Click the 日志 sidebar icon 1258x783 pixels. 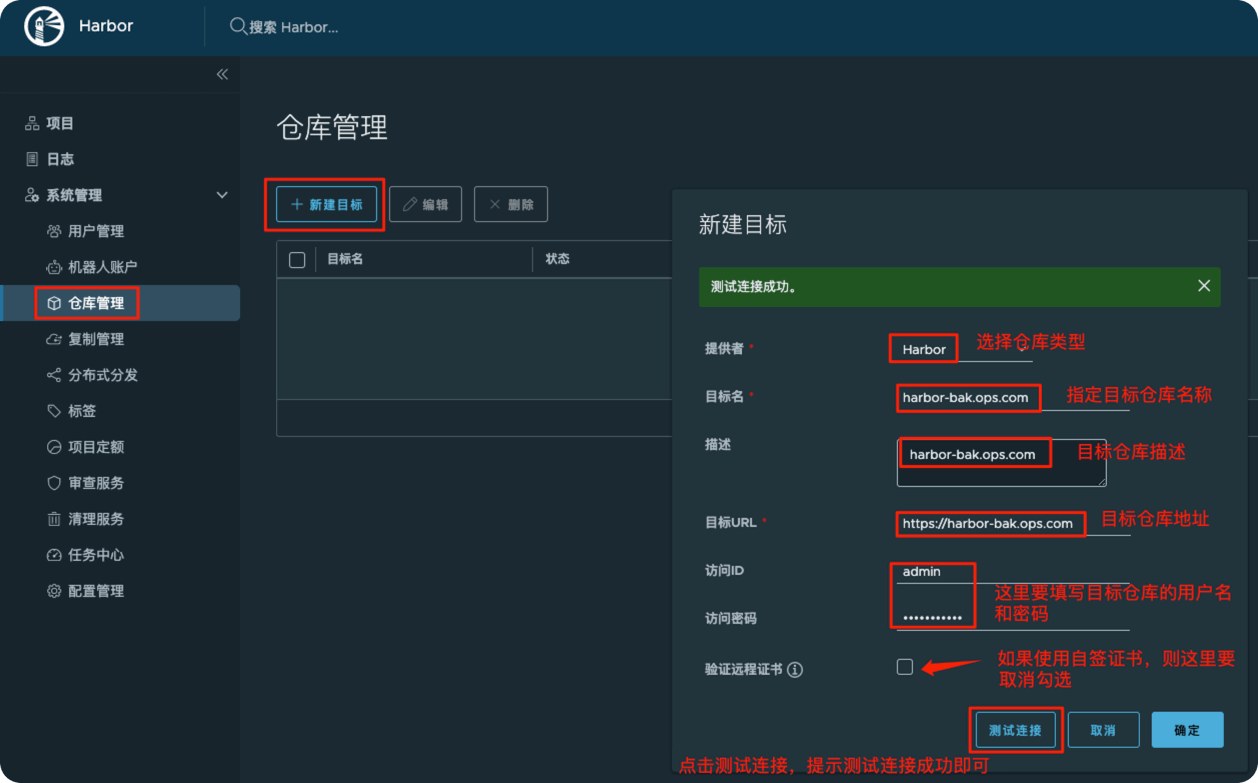(x=32, y=159)
